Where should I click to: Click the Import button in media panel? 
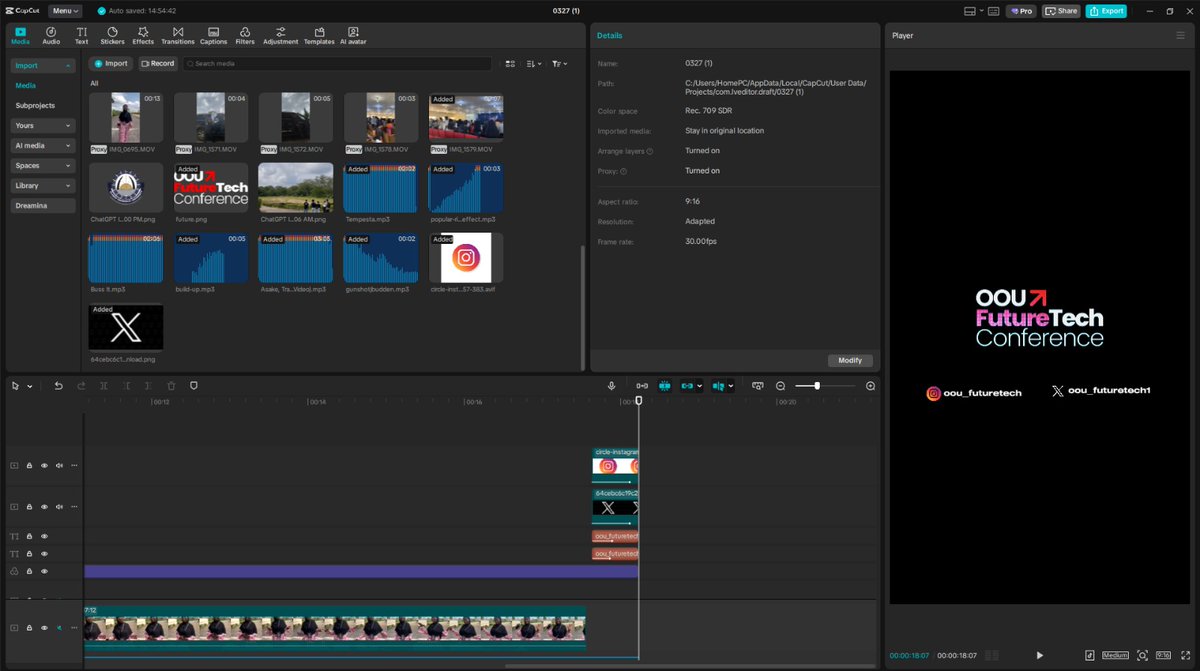click(x=111, y=63)
